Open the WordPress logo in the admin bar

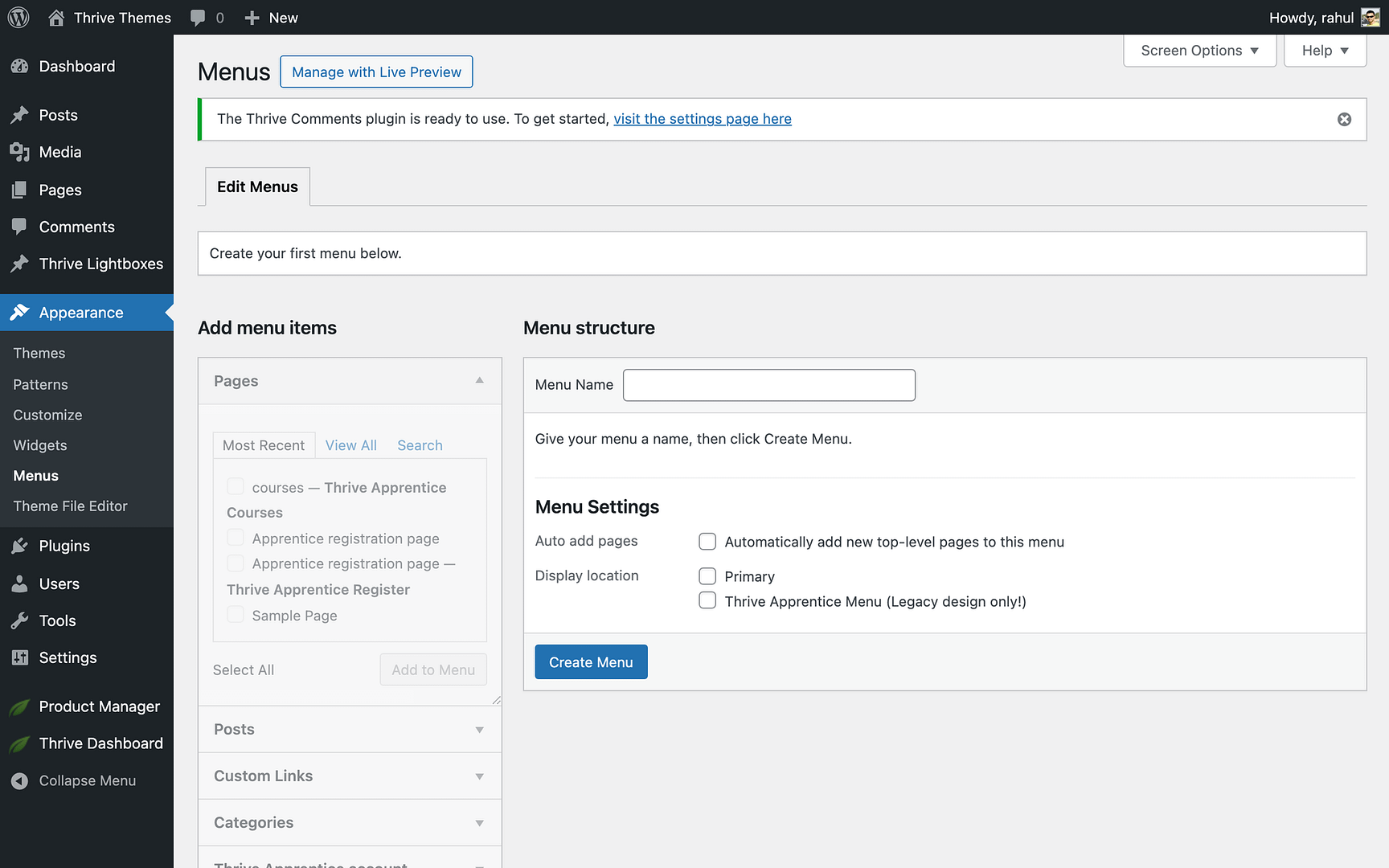click(18, 17)
